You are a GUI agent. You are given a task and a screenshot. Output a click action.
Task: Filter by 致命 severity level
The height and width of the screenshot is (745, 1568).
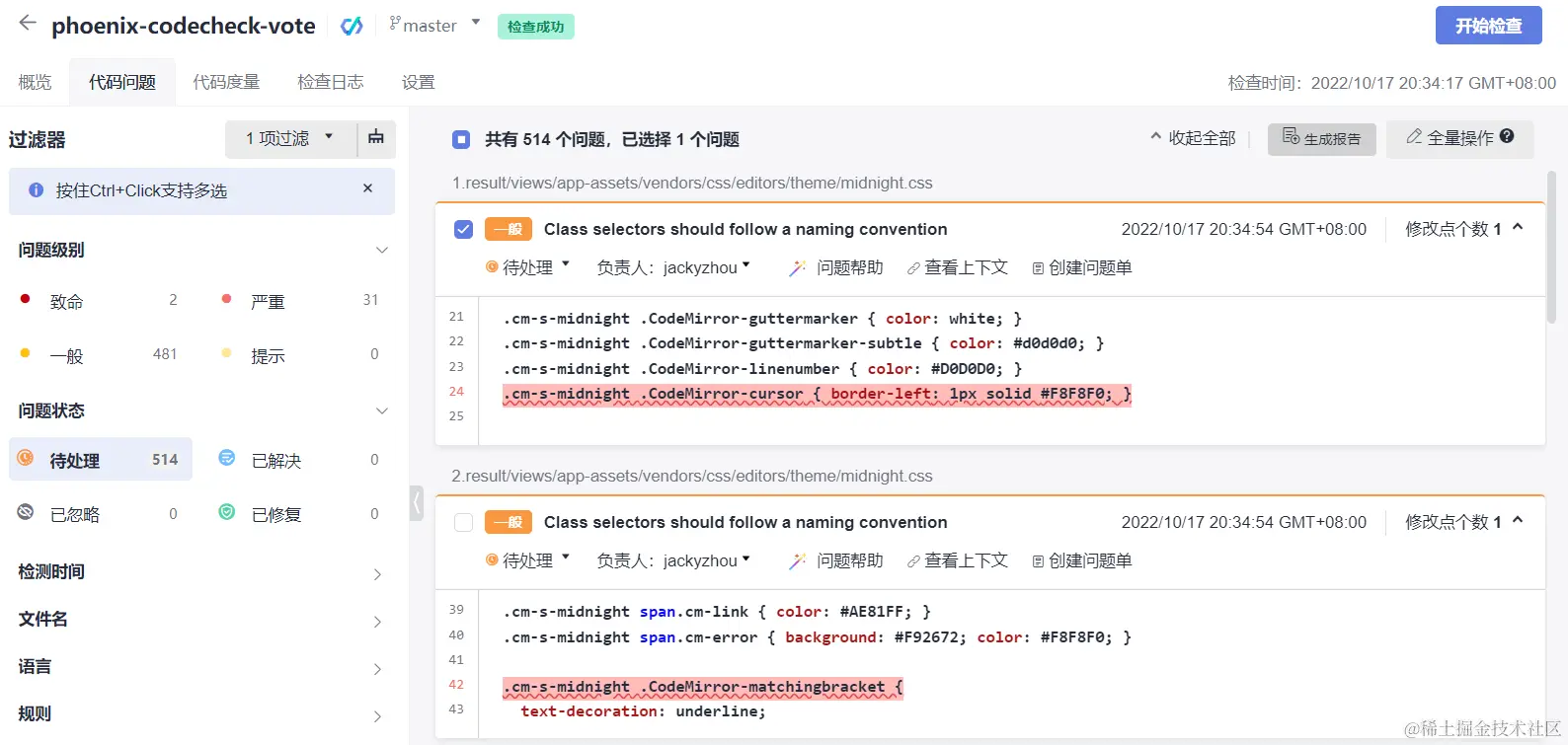(99, 301)
